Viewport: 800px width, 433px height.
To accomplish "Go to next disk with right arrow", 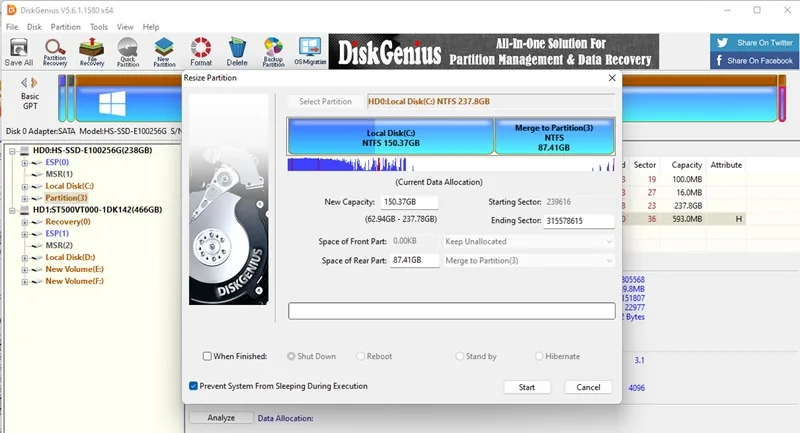I will [x=34, y=82].
